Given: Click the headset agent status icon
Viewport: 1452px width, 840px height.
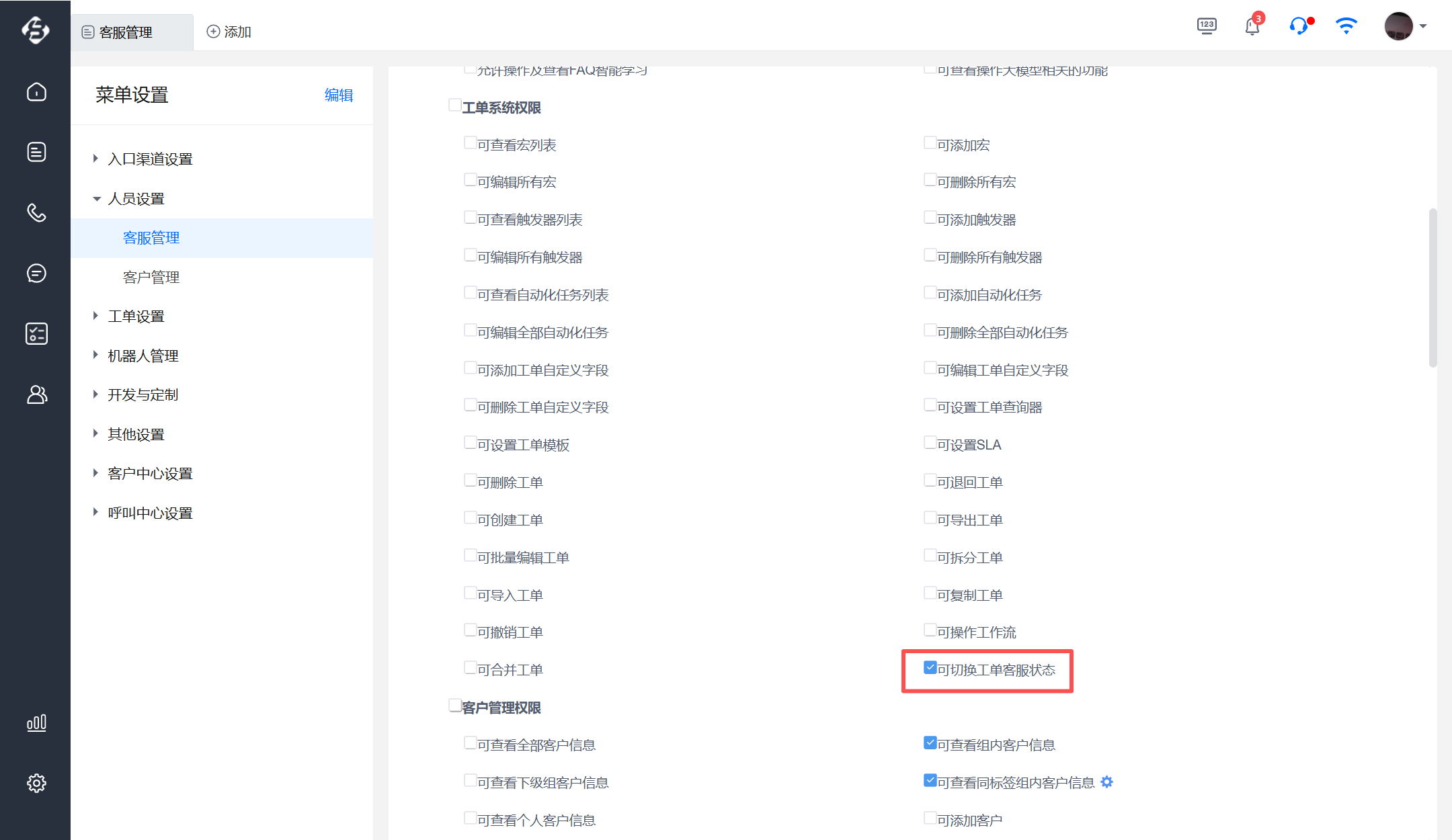Looking at the screenshot, I should (1298, 26).
